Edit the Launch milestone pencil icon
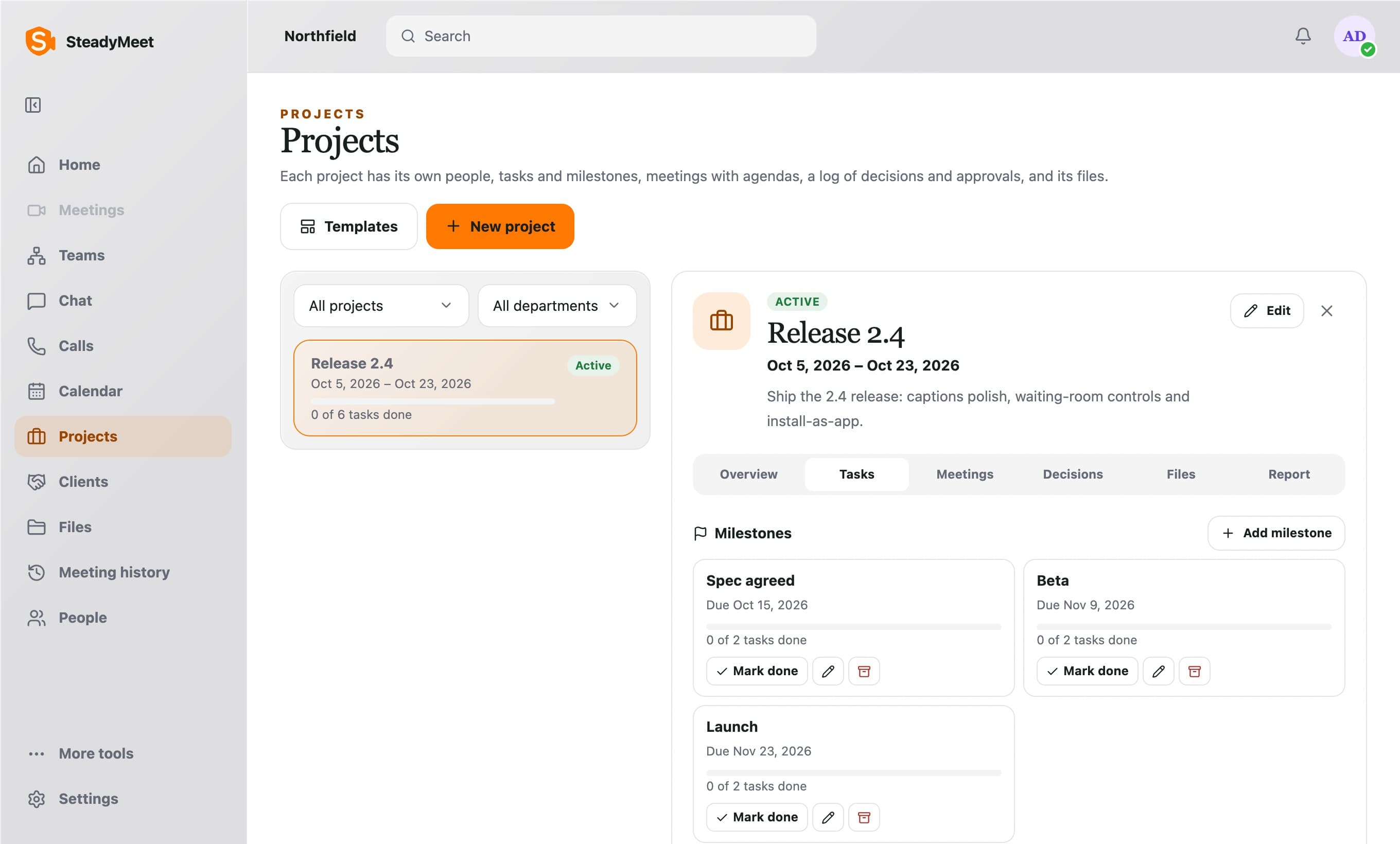The height and width of the screenshot is (844, 1400). click(x=828, y=817)
